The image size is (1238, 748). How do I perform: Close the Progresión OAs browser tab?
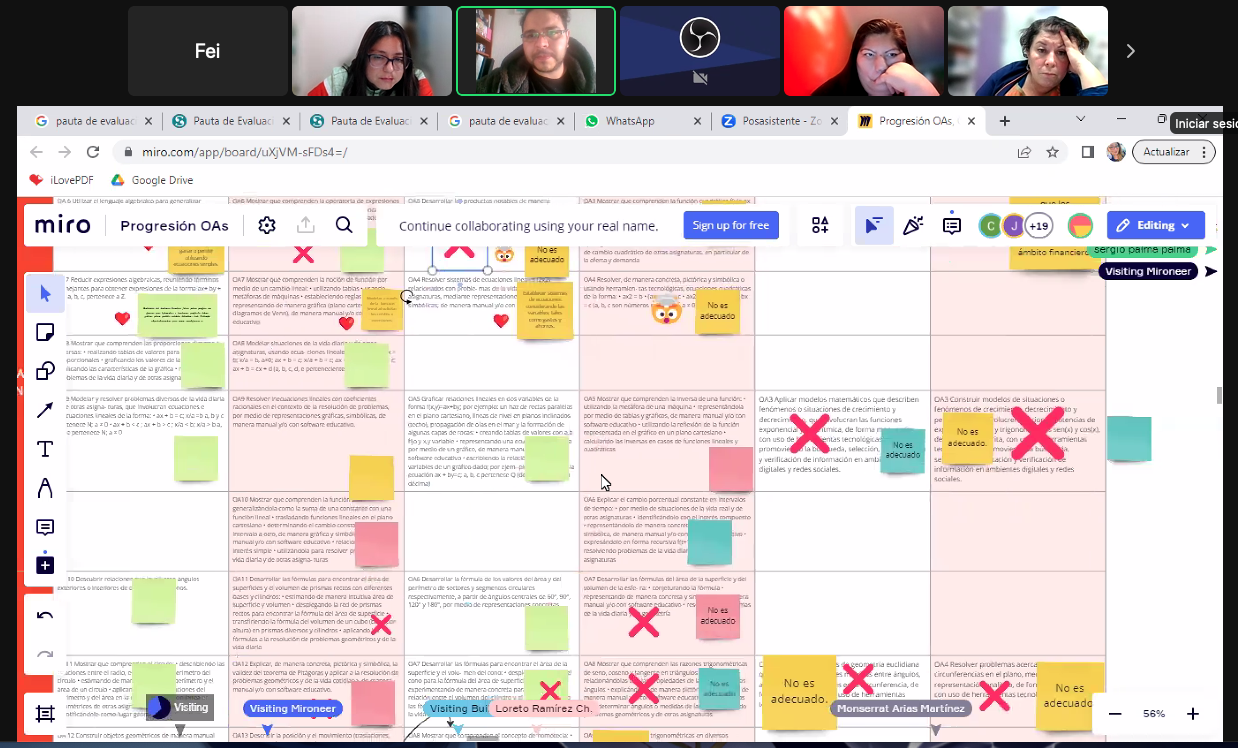969,121
